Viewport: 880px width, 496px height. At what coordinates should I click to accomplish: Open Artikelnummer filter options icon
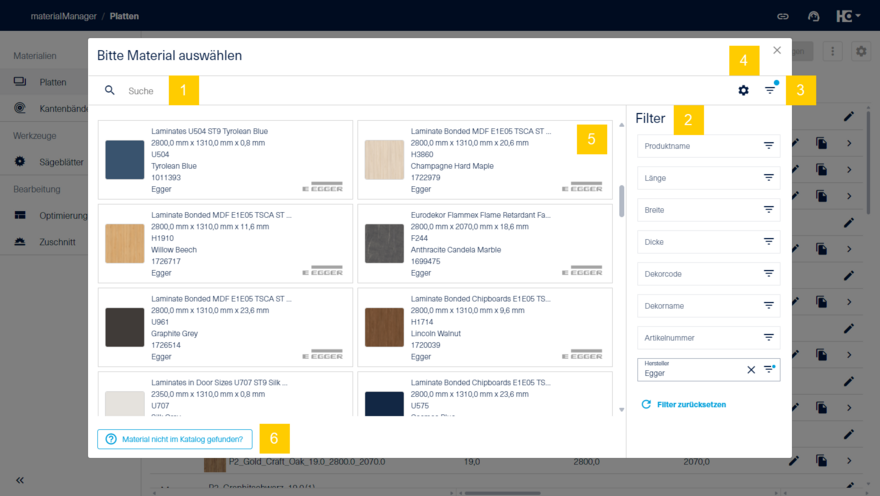[x=768, y=338]
